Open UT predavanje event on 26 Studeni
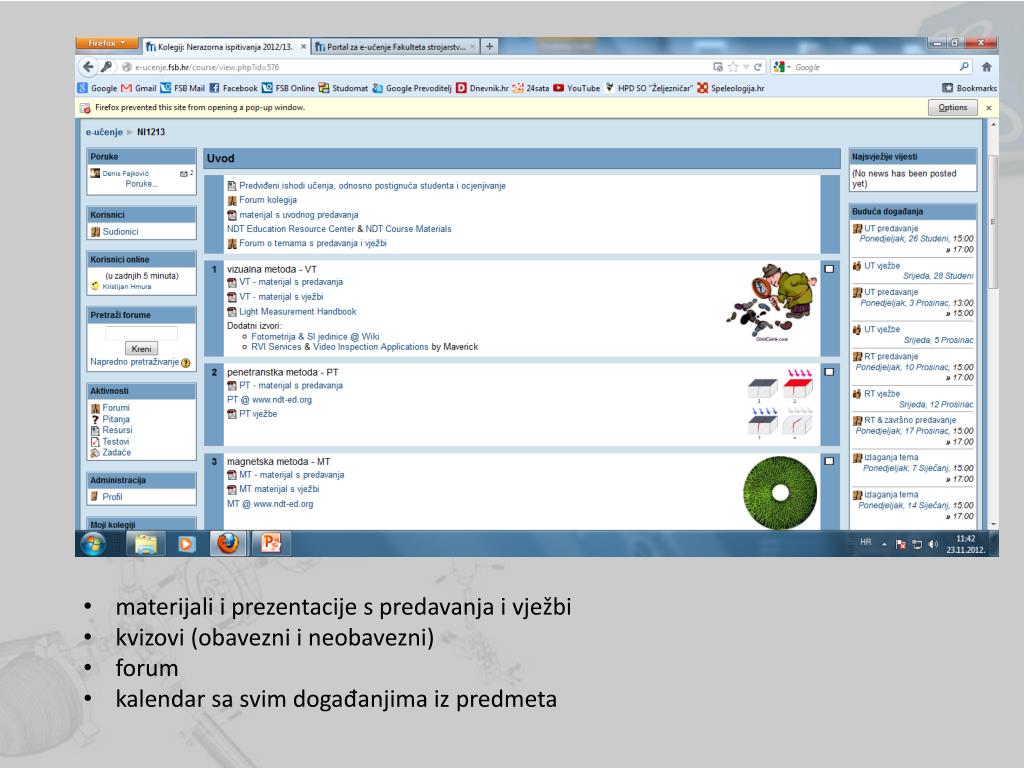This screenshot has width=1024, height=768. [x=891, y=229]
